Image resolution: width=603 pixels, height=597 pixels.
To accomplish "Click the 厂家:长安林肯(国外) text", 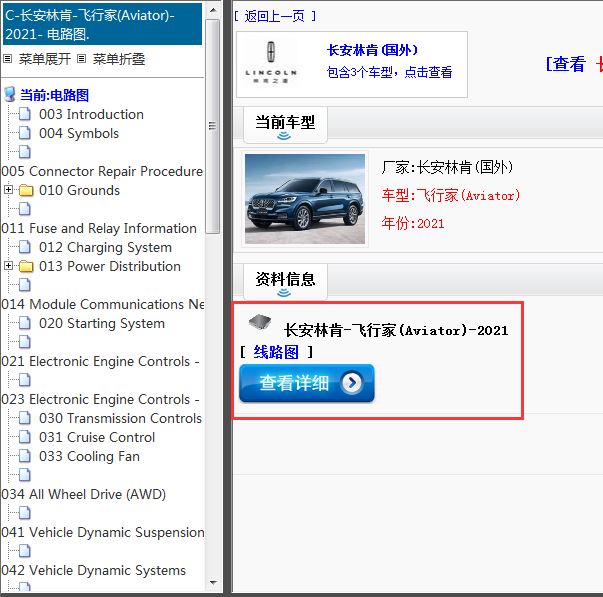I will (447, 167).
